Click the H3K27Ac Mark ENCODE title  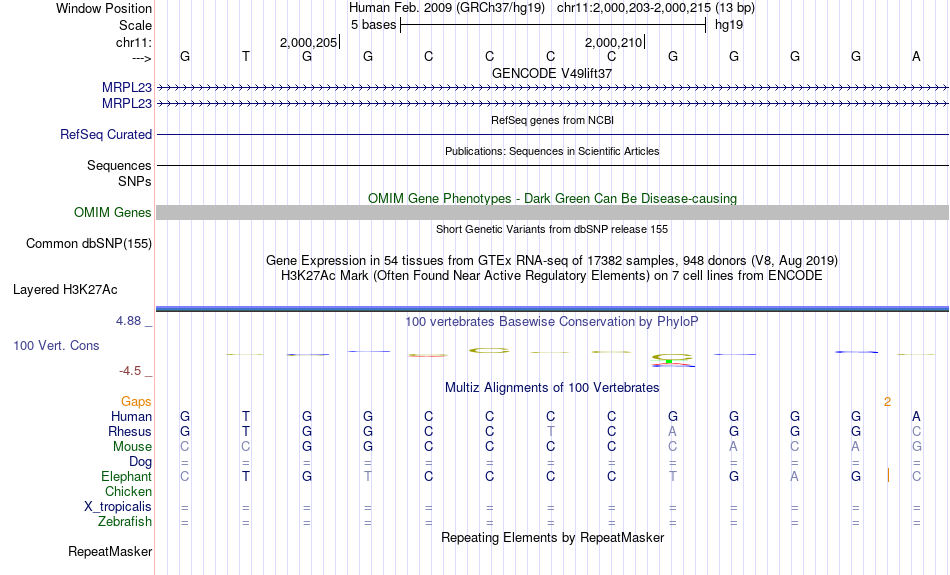coord(552,276)
